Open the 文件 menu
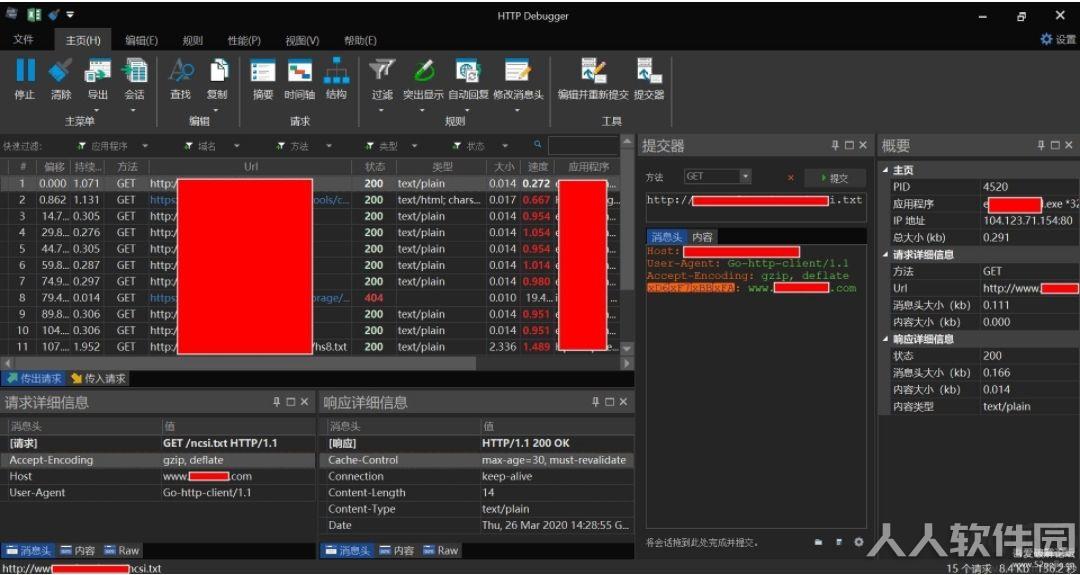Image resolution: width=1080 pixels, height=575 pixels. pos(23,40)
